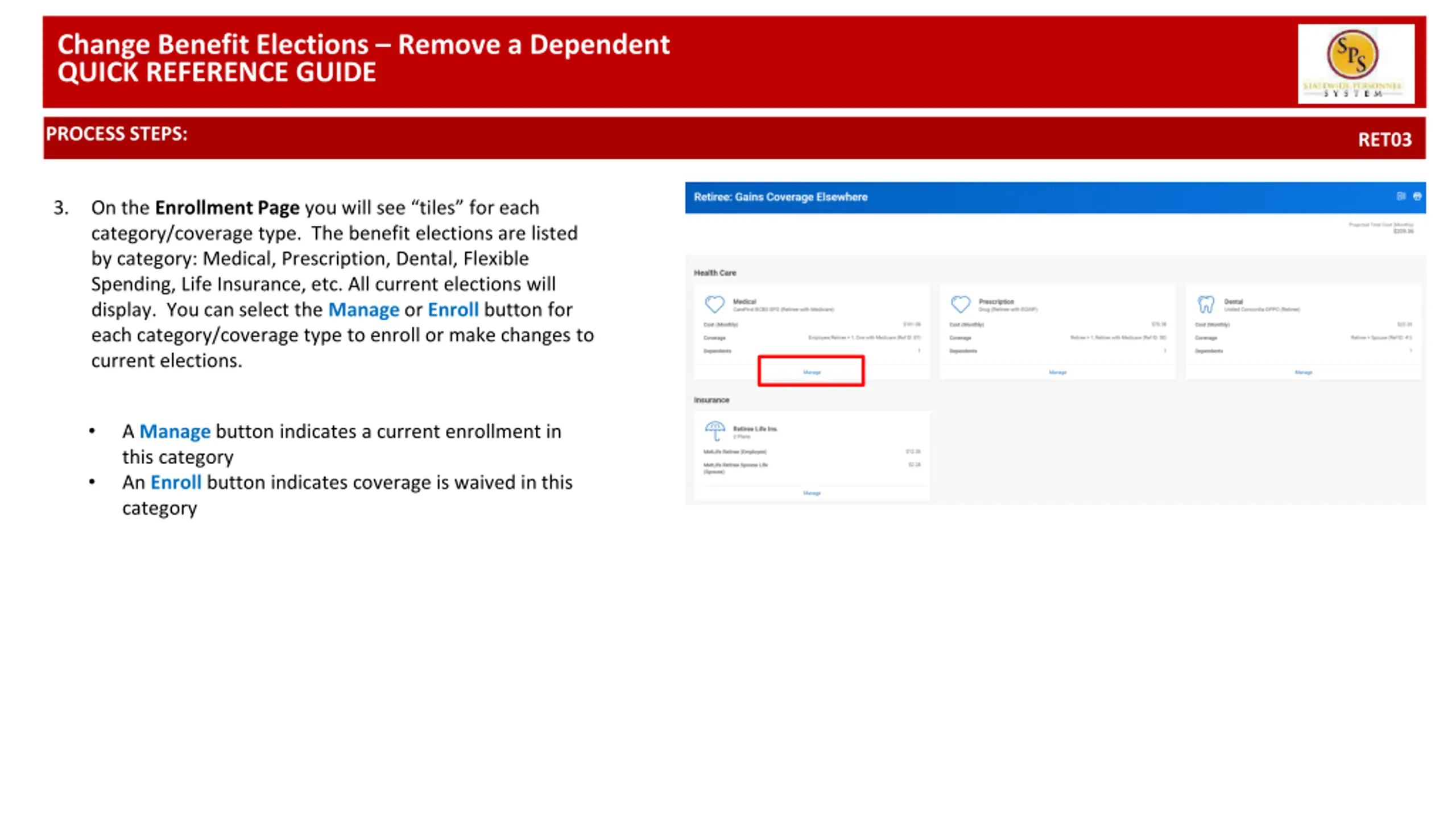Click Manage on the Medical tile
The image size is (1456, 819).
pyautogui.click(x=812, y=372)
